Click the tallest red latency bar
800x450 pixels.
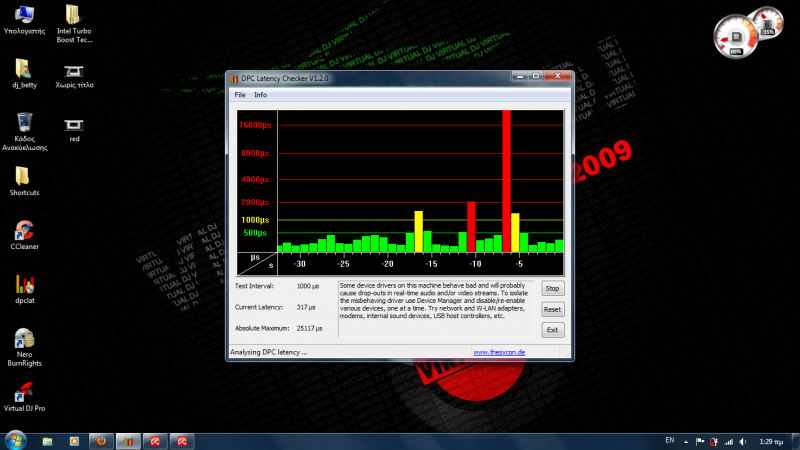[506, 181]
